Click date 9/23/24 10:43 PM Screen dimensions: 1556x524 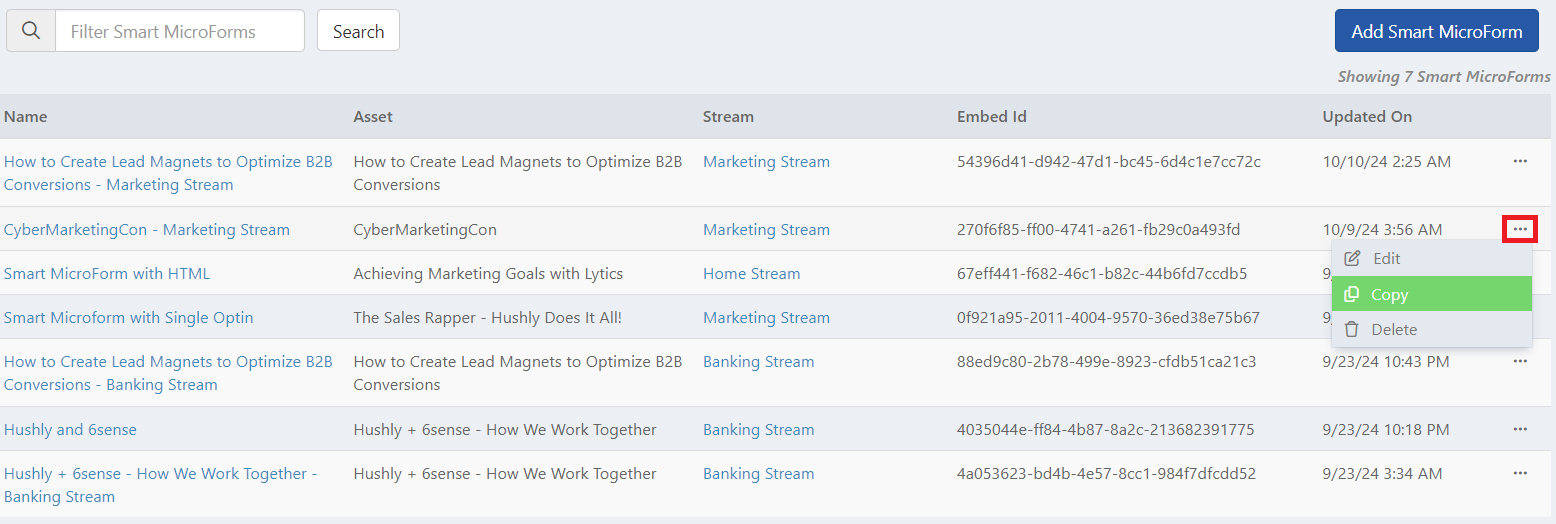(x=1385, y=361)
